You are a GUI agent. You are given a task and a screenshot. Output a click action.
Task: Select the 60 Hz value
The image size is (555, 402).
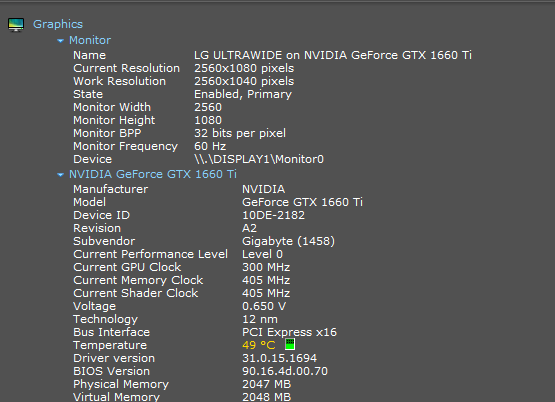pos(210,146)
